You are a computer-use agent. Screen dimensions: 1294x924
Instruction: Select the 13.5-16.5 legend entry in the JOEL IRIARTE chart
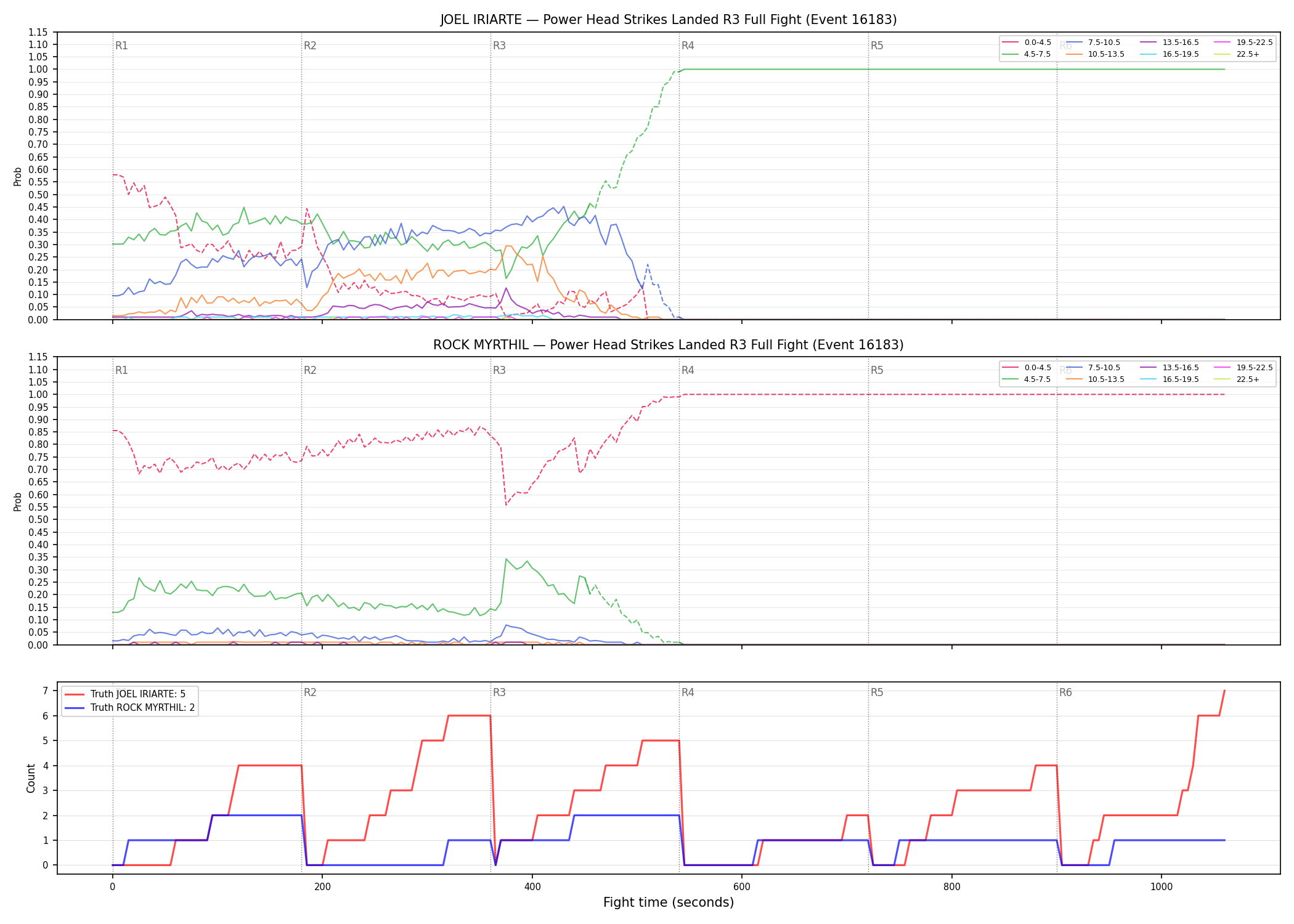(1170, 43)
